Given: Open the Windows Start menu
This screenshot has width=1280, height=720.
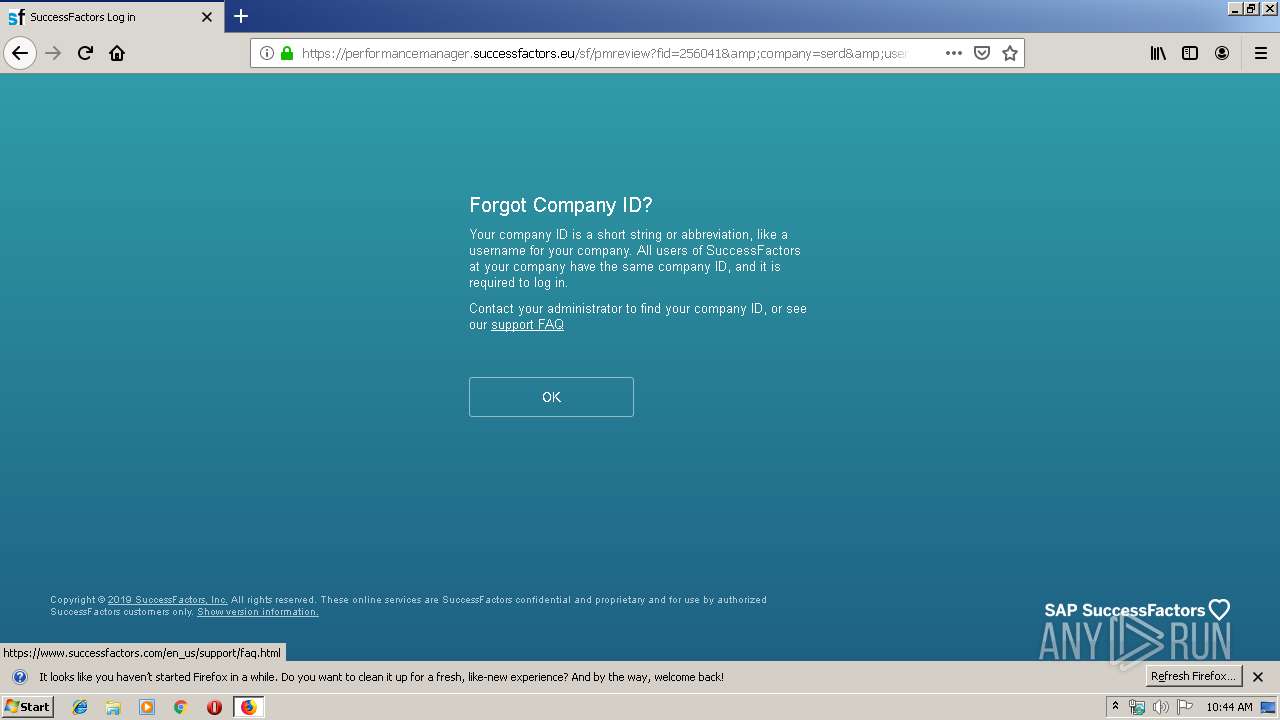Looking at the screenshot, I should 28,706.
